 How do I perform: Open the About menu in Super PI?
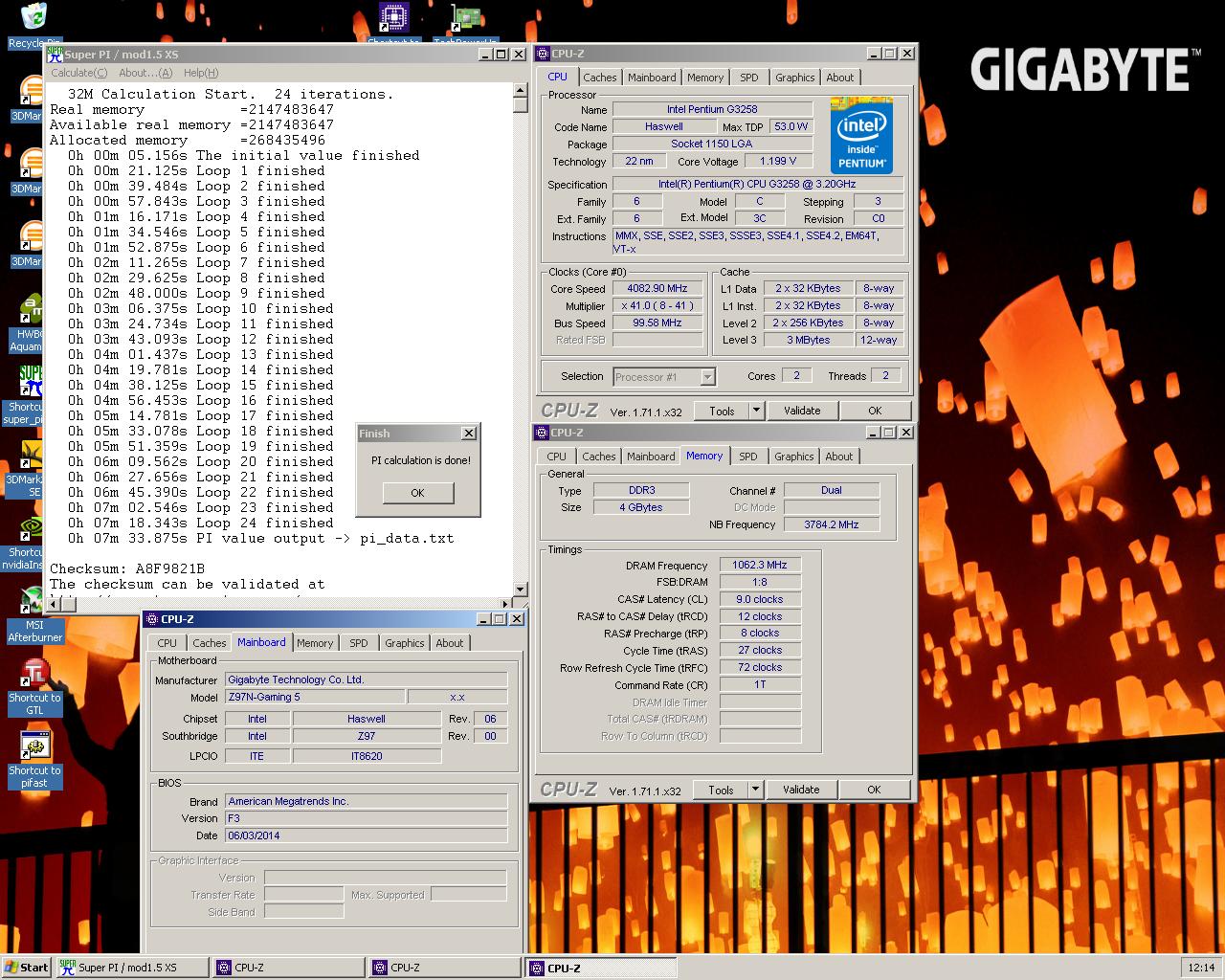[145, 73]
